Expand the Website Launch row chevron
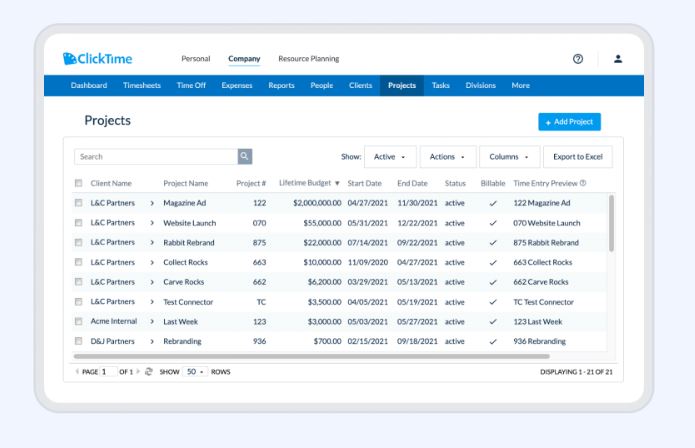This screenshot has width=695, height=448. coord(152,223)
